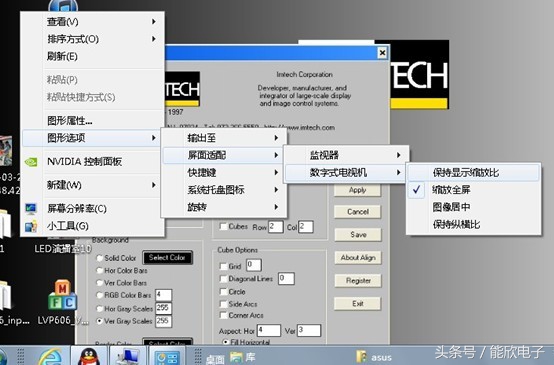Viewport: 554px width, 365px height.
Task: Click the Grid value field
Action: click(x=254, y=265)
